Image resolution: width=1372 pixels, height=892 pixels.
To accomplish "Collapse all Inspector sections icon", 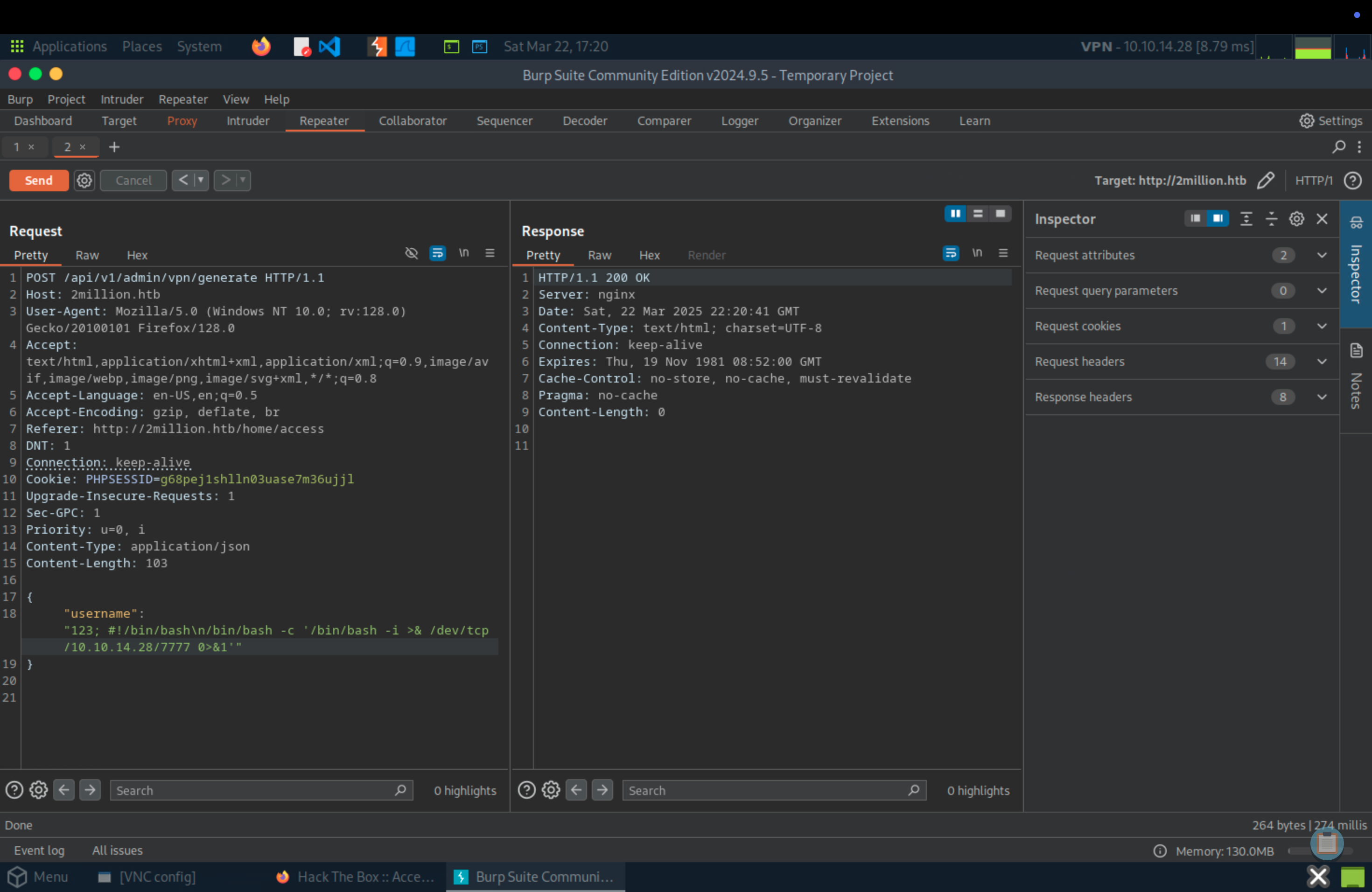I will 1271,218.
